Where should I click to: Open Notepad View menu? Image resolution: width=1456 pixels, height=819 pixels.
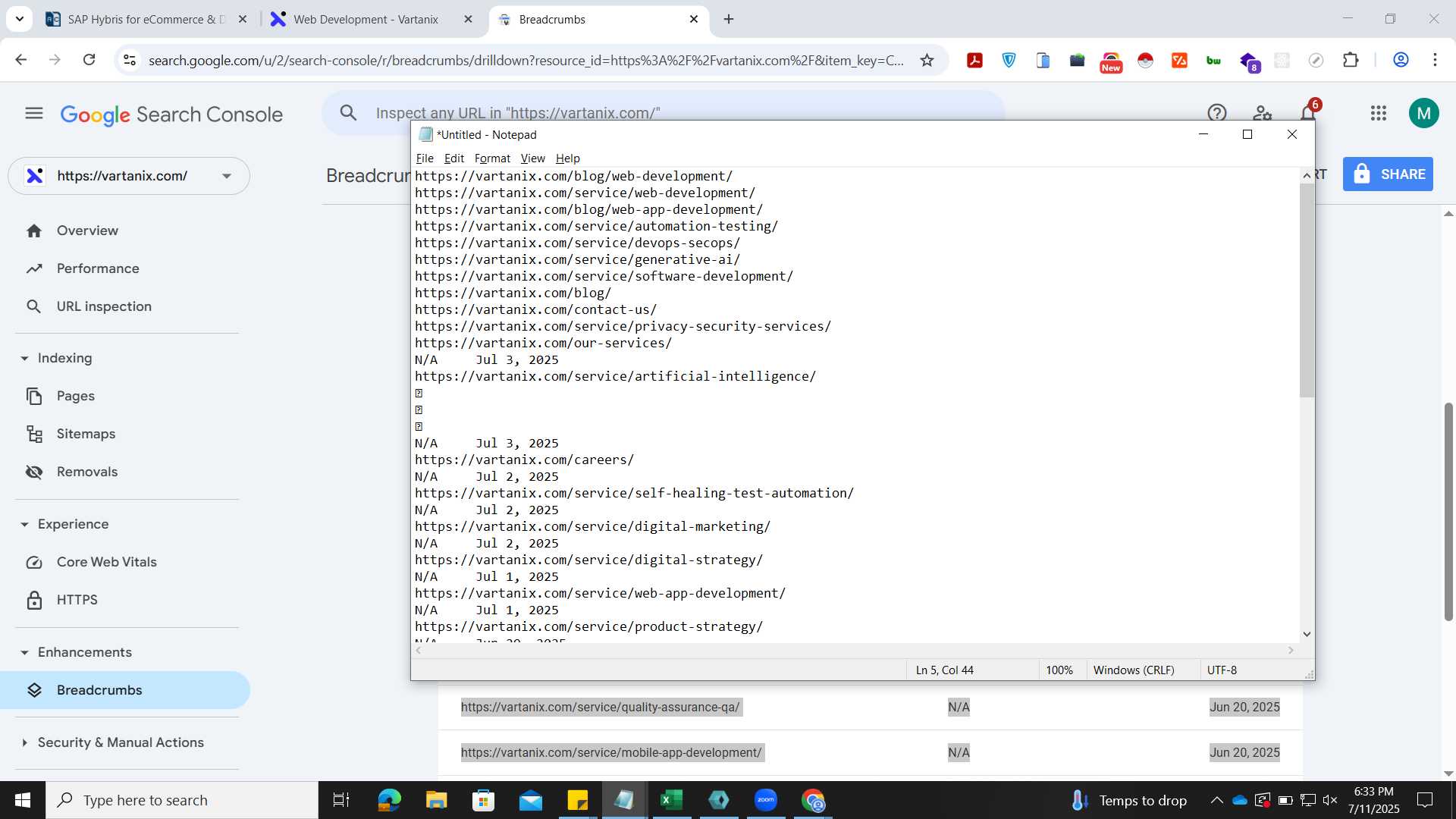click(532, 158)
